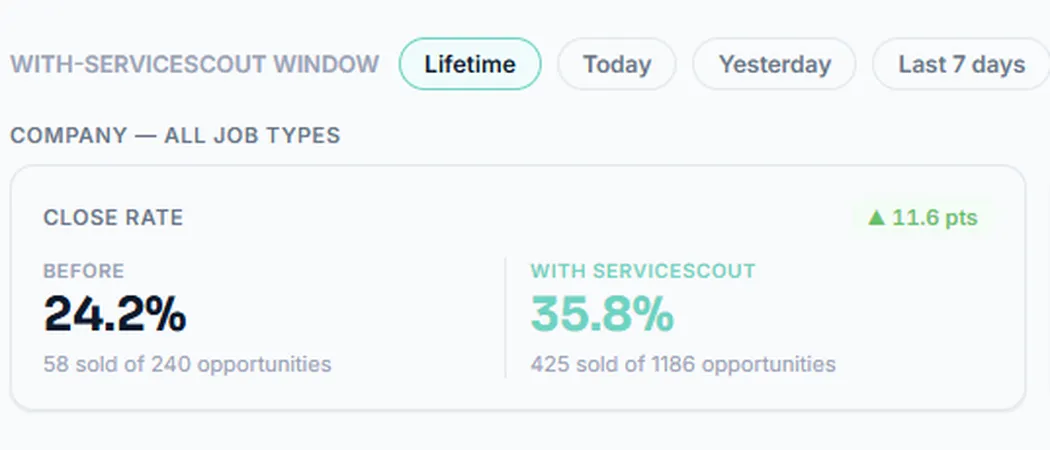Click the Company — All Job Types heading
The height and width of the screenshot is (450, 1050).
tap(175, 135)
